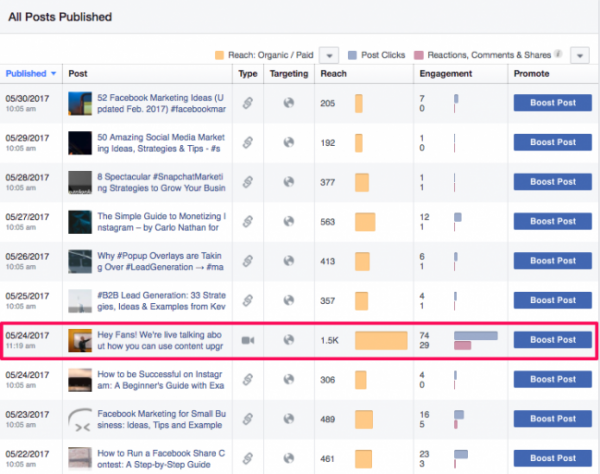600x474 pixels.
Task: Click the orange Reach Organic / Paid legend swatch
Action: pyautogui.click(x=220, y=55)
